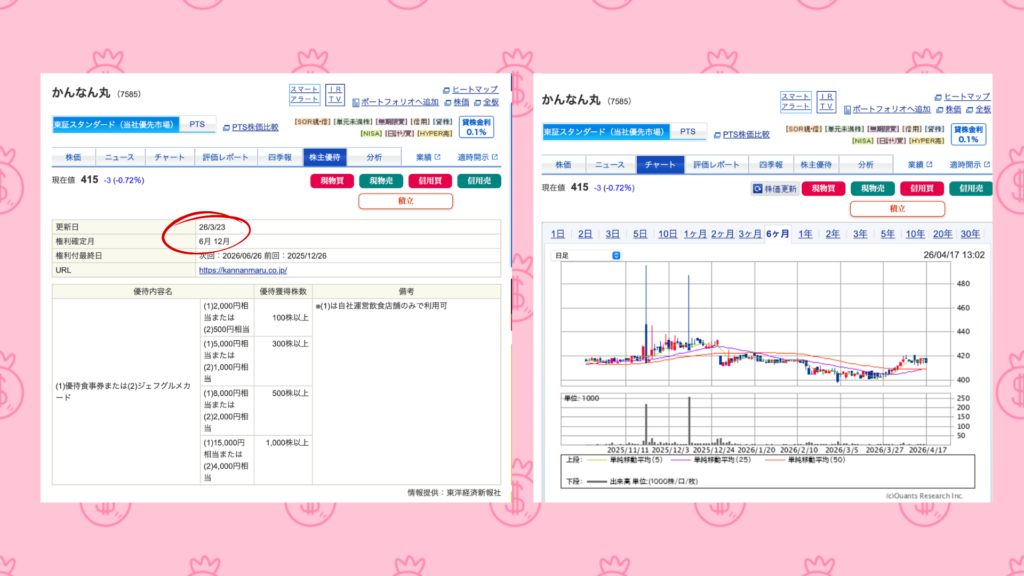Switch to 四季報 tab in left panel
The image size is (1024, 576).
point(279,157)
